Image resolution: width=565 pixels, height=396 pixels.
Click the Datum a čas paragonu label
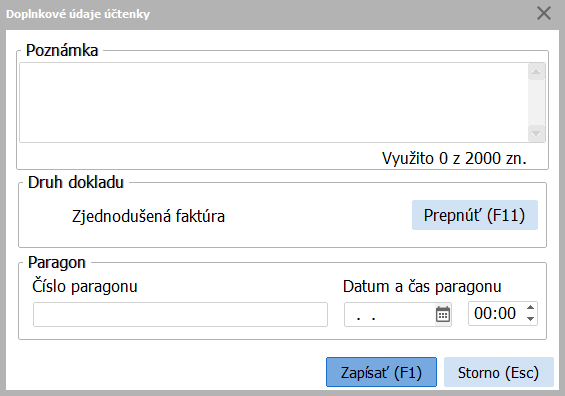(422, 287)
